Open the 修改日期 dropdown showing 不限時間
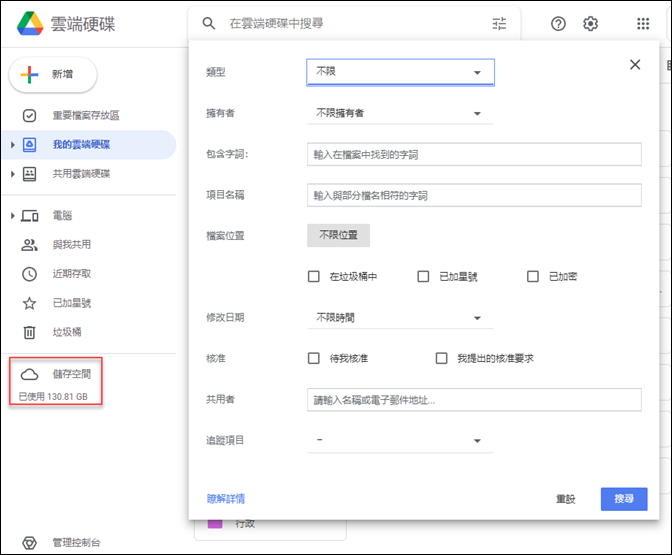Image resolution: width=672 pixels, height=555 pixels. tap(400, 318)
